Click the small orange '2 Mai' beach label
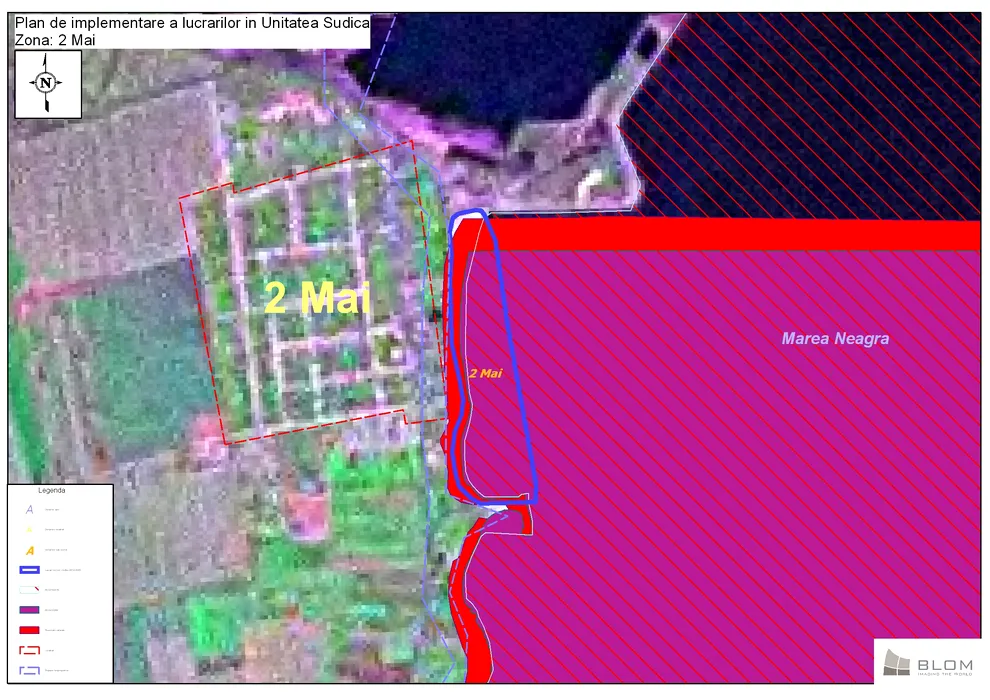Viewport: 990px width, 700px height. (x=485, y=373)
